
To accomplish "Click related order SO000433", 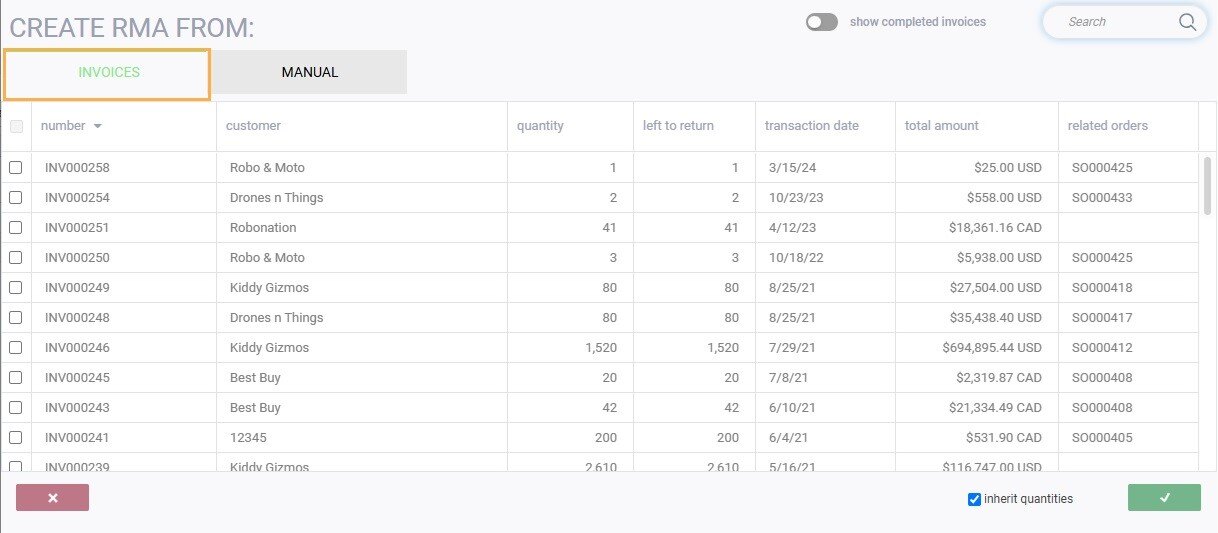I will point(1102,198).
